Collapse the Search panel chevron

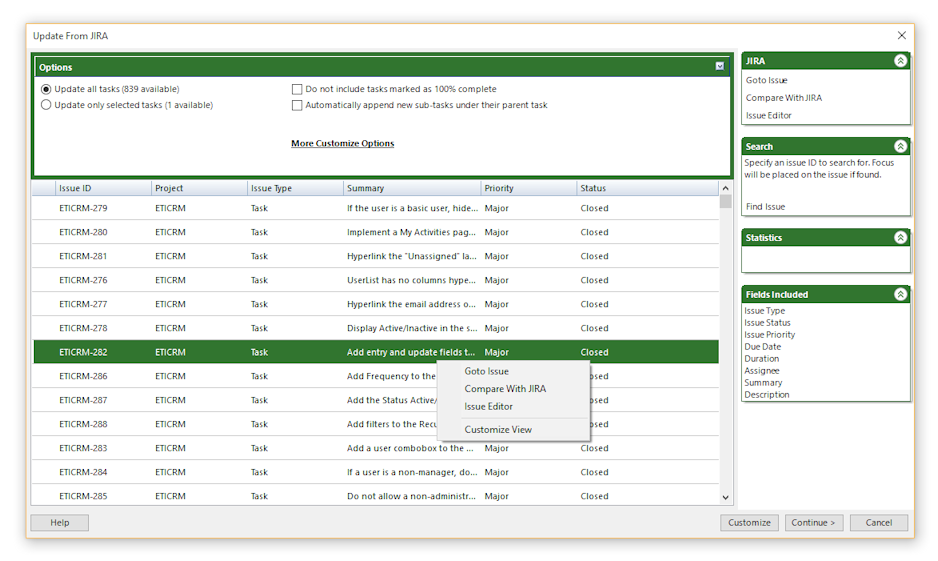coord(900,147)
